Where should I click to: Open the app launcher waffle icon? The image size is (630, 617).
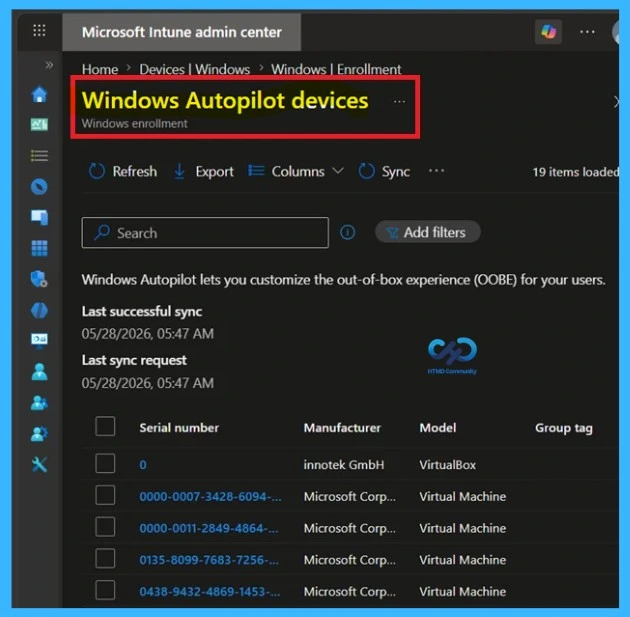click(x=39, y=31)
